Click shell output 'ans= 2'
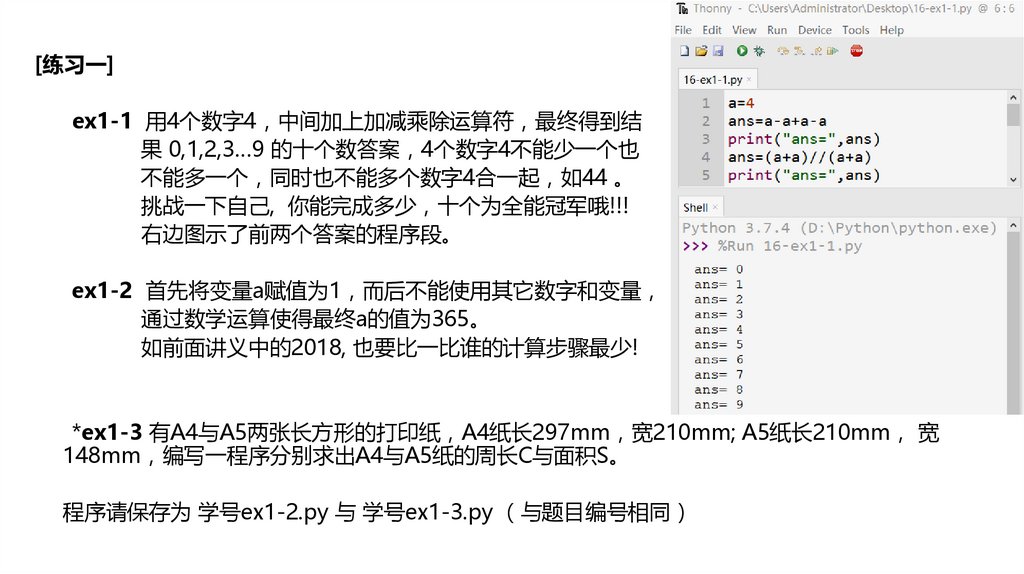 [x=718, y=300]
